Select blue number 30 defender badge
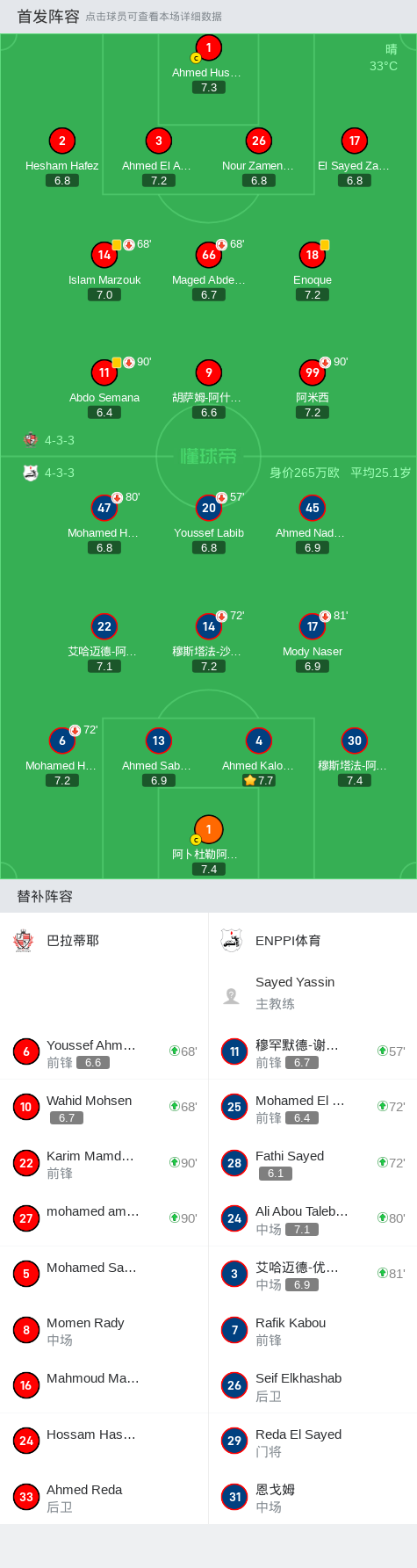417x1568 pixels. click(354, 741)
